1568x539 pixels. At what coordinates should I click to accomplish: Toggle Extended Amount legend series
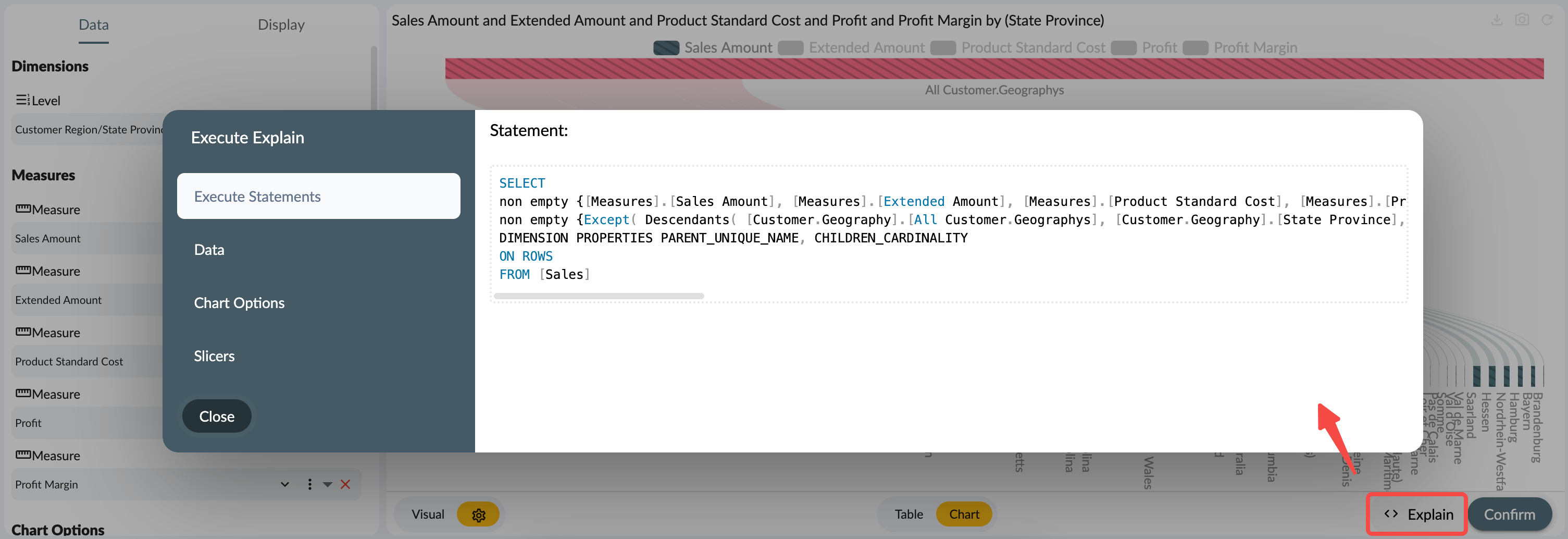pos(851,47)
